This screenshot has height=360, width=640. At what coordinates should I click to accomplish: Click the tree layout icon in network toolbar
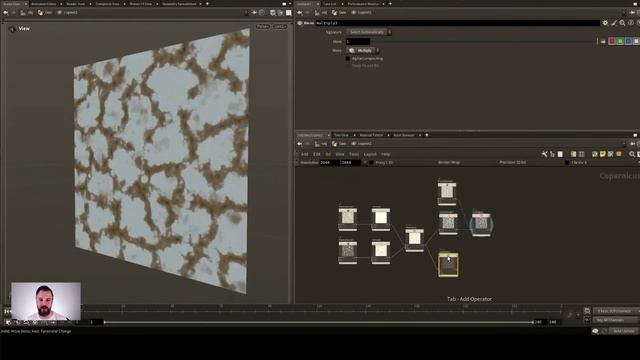coord(552,154)
